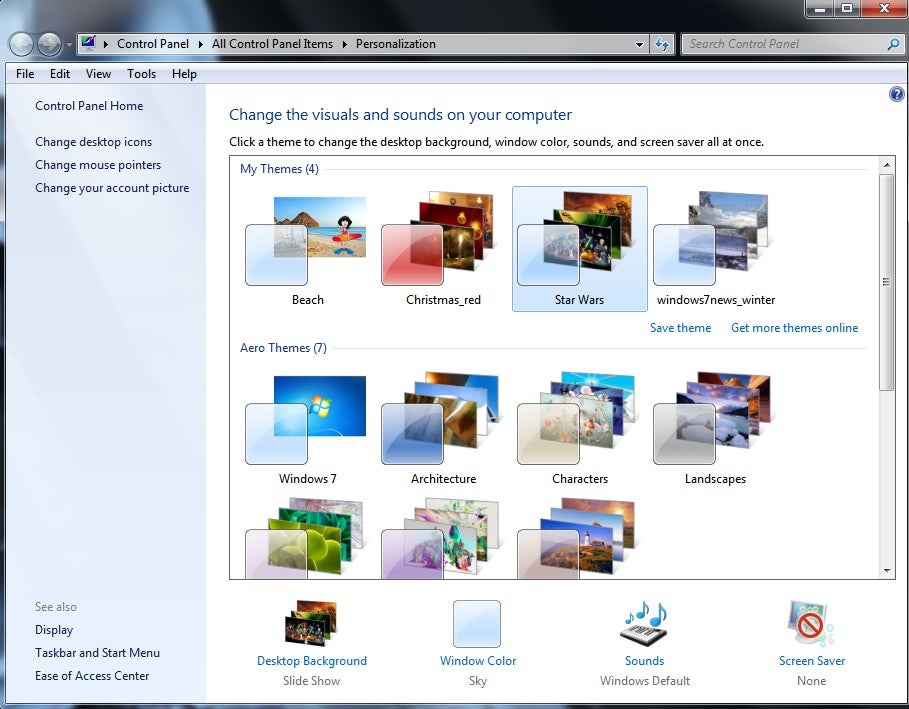
Task: Click the theme list scroll down arrow
Action: coord(887,571)
